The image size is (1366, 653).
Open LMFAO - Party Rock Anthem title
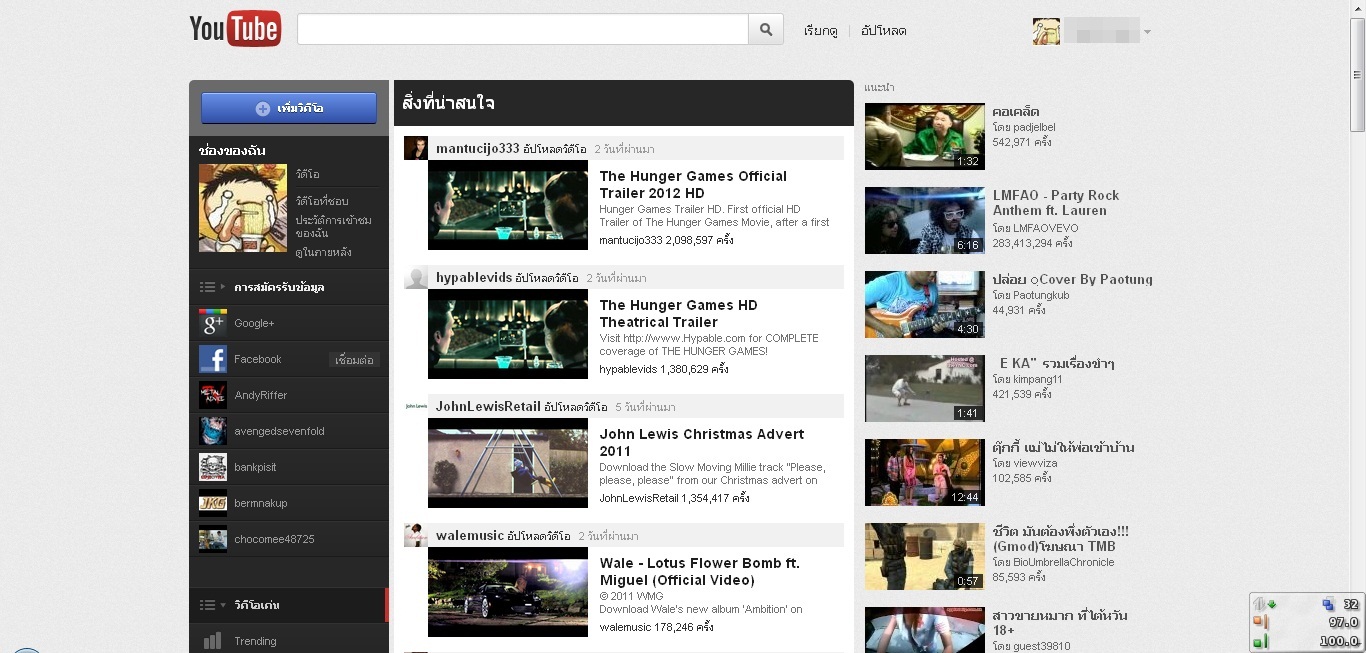tap(1056, 203)
